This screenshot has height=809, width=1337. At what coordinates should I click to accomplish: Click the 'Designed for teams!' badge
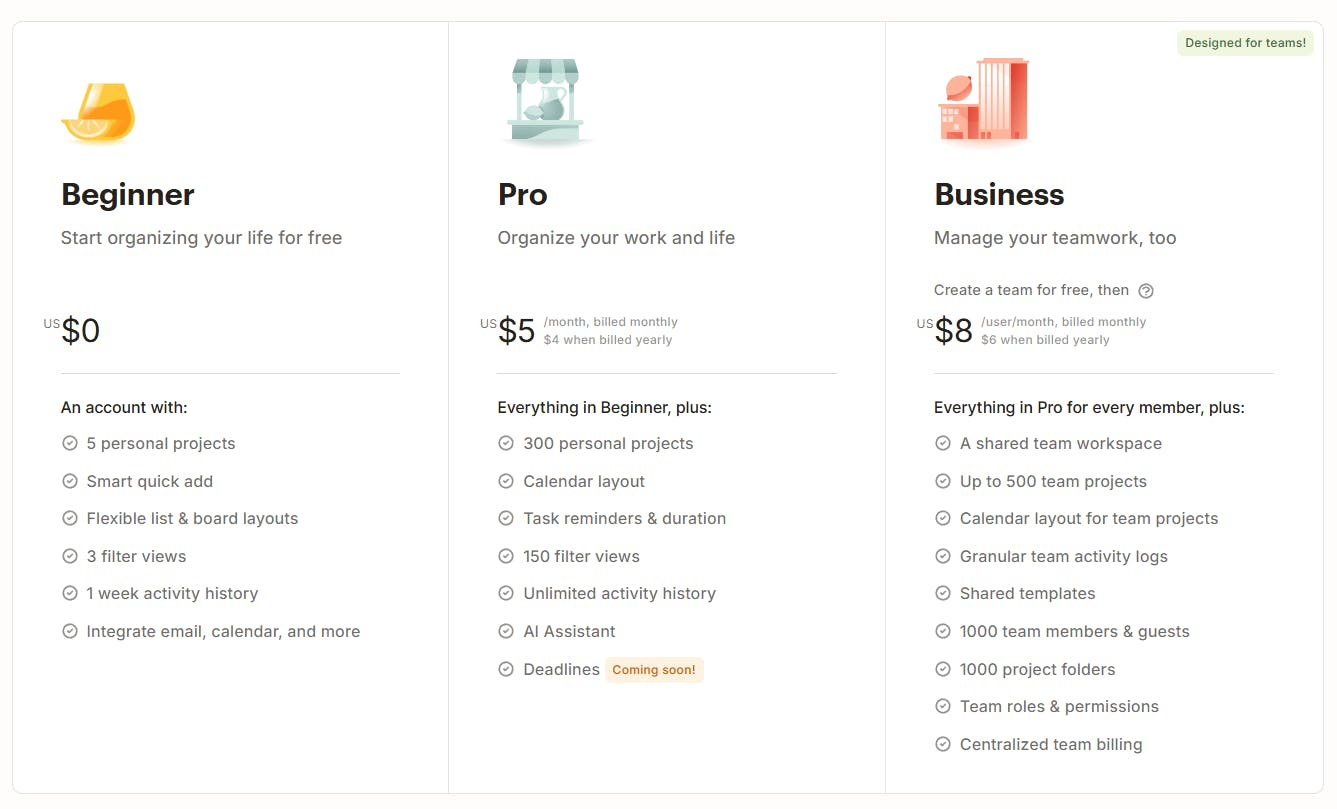[x=1244, y=42]
